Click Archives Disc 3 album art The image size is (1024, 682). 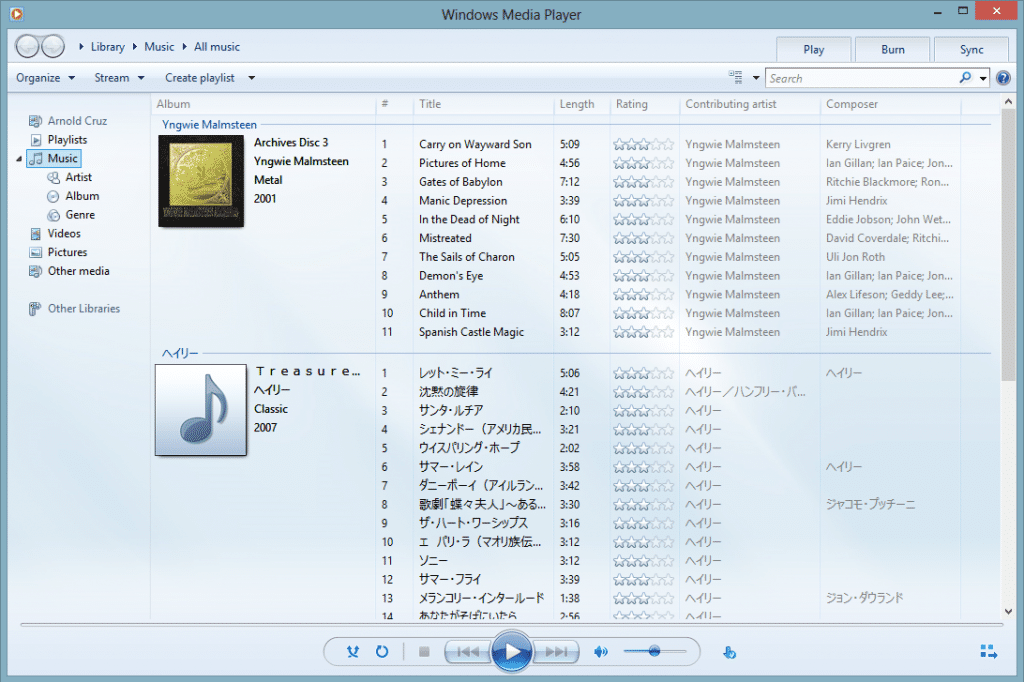click(201, 181)
